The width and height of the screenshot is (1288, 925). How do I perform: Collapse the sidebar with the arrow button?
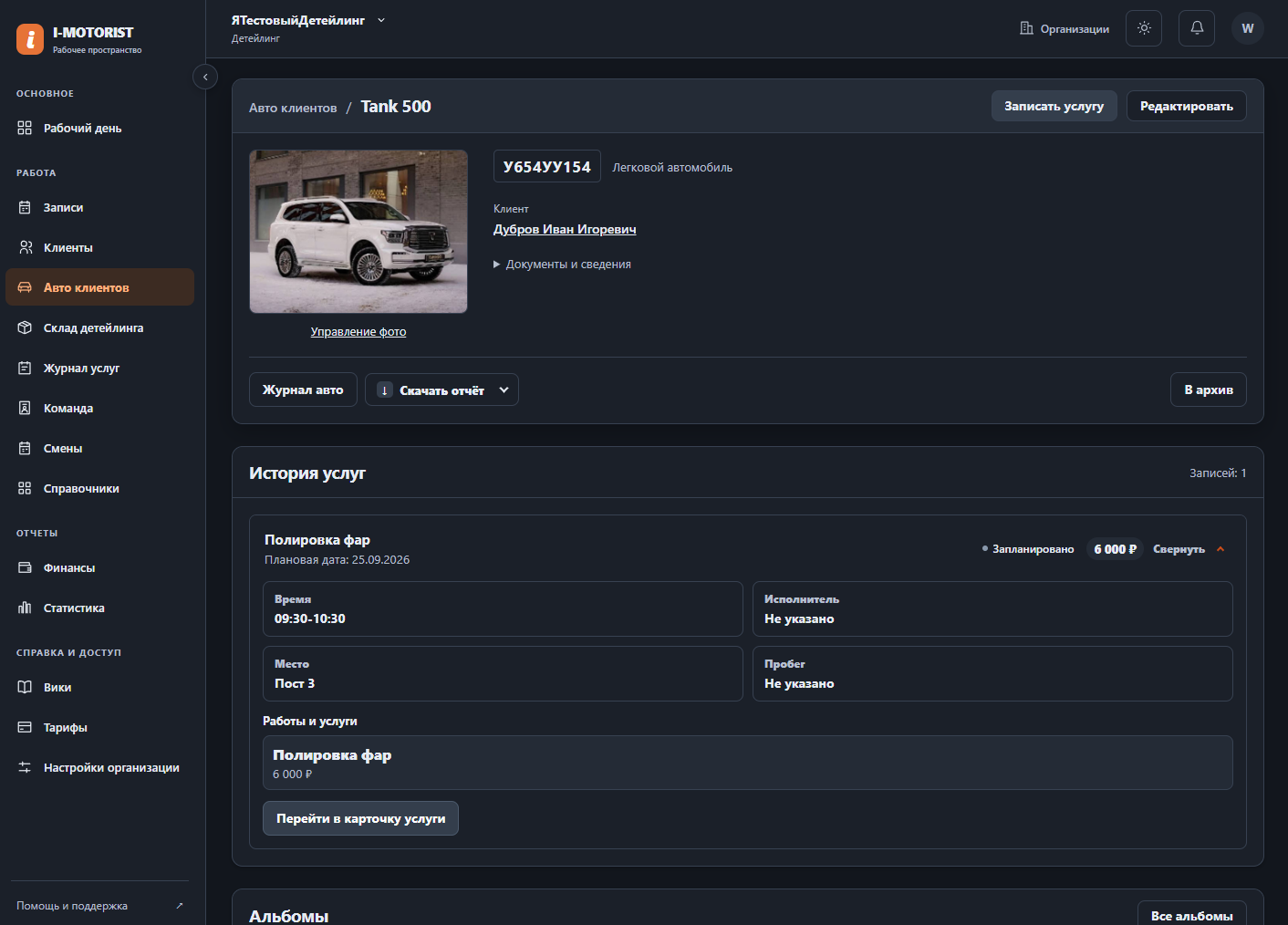pyautogui.click(x=205, y=78)
